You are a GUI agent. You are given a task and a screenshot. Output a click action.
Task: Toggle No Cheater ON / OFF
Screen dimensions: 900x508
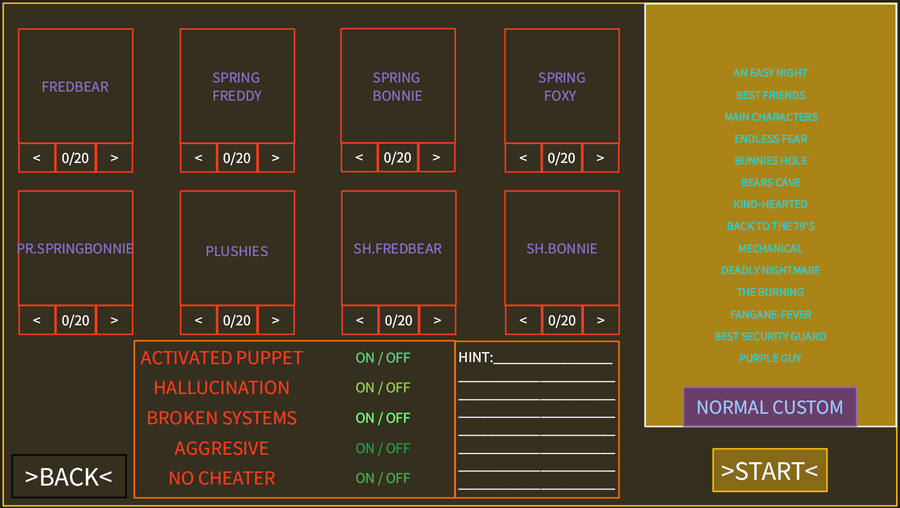(383, 478)
